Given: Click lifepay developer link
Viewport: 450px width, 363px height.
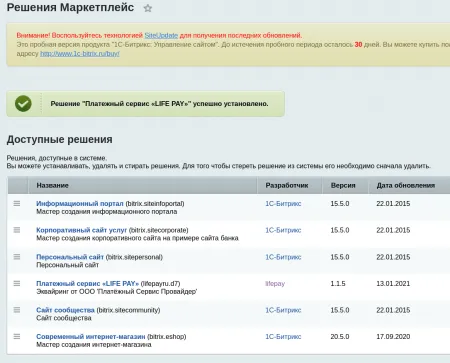Looking at the screenshot, I should [275, 284].
